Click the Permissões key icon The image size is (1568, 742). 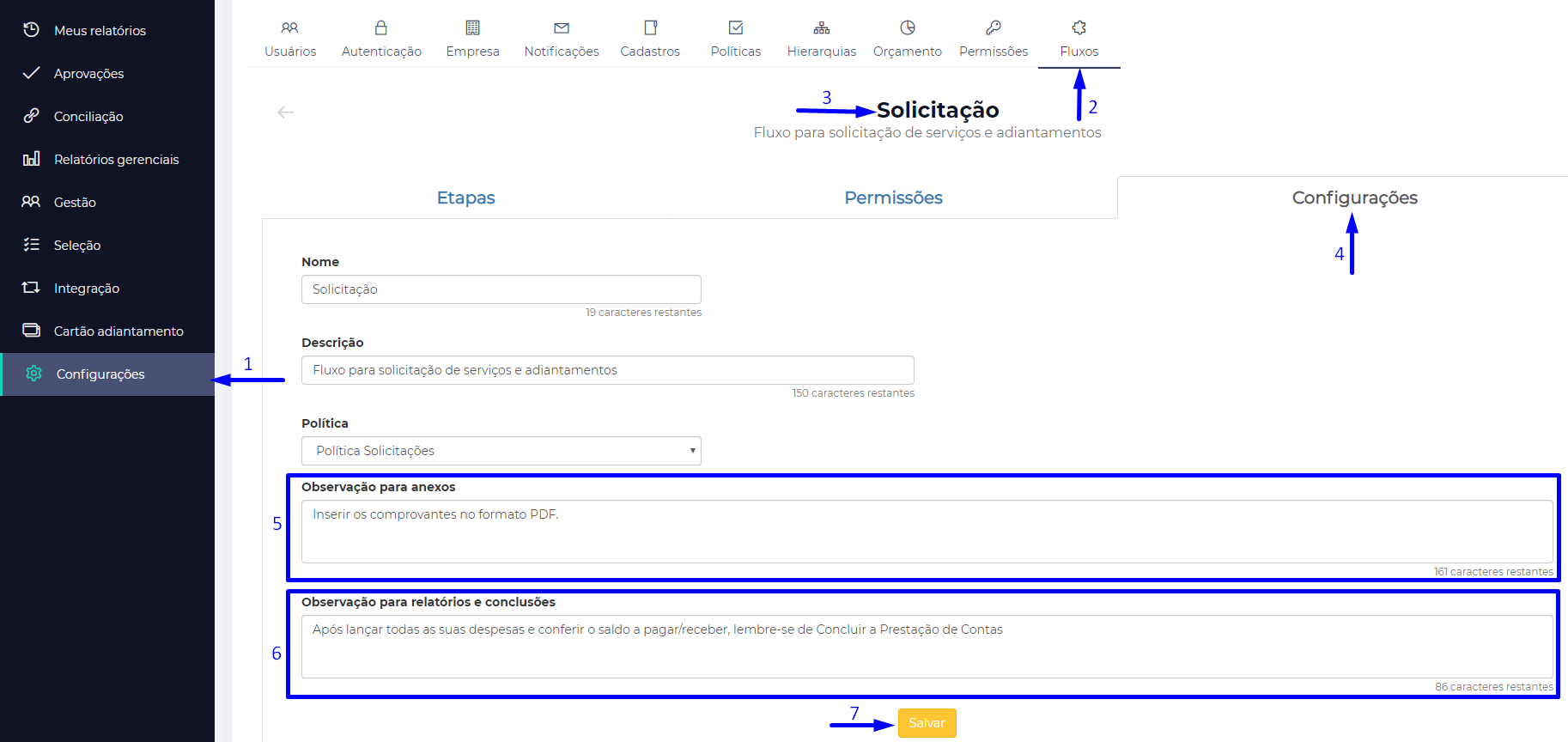[994, 28]
